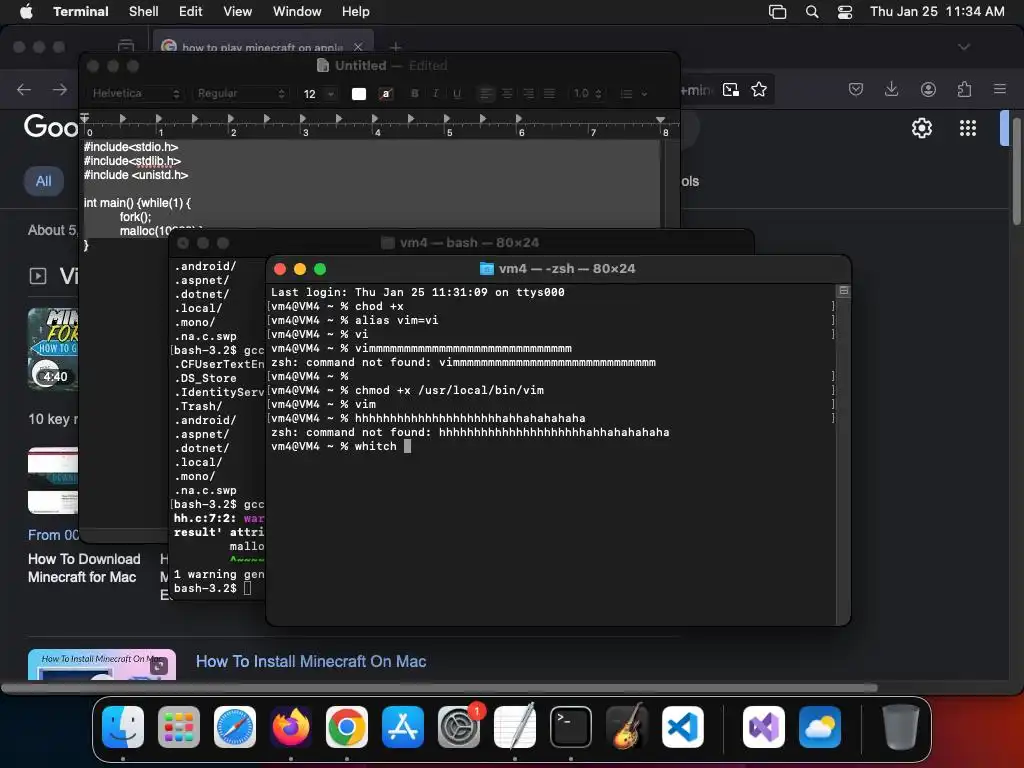Switch to Terminal in the dock
Image resolution: width=1024 pixels, height=768 pixels.
571,727
